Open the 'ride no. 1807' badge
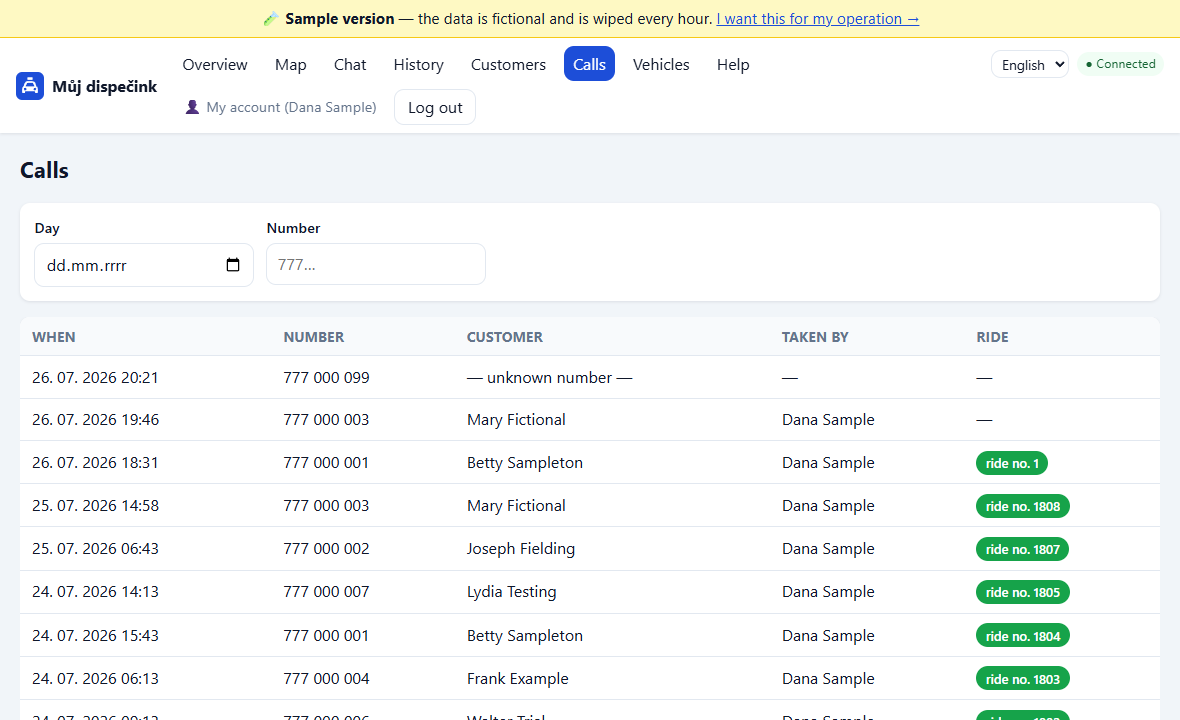Viewport: 1180px width, 720px height. (1022, 549)
